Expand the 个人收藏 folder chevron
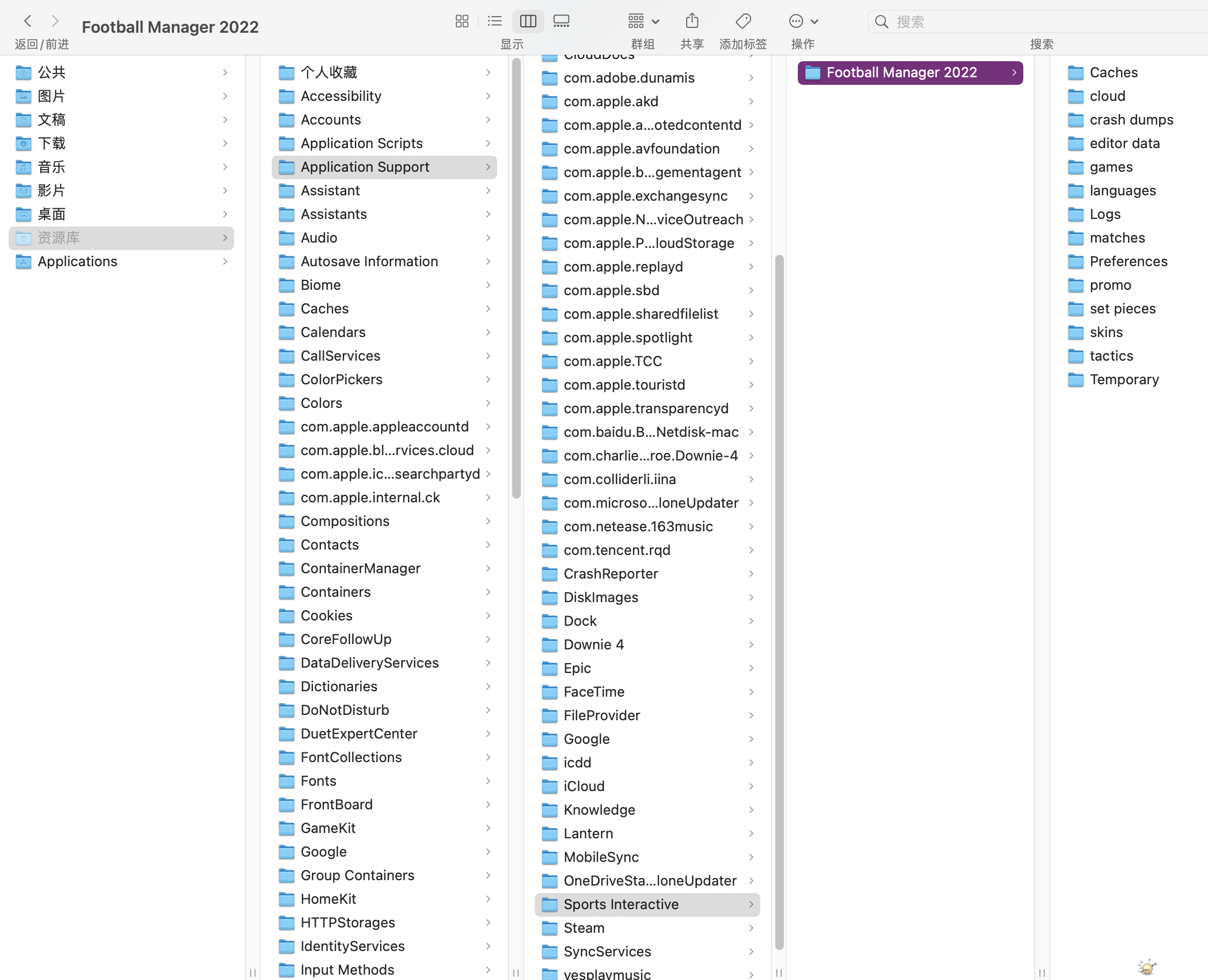1208x980 pixels. pyautogui.click(x=488, y=72)
